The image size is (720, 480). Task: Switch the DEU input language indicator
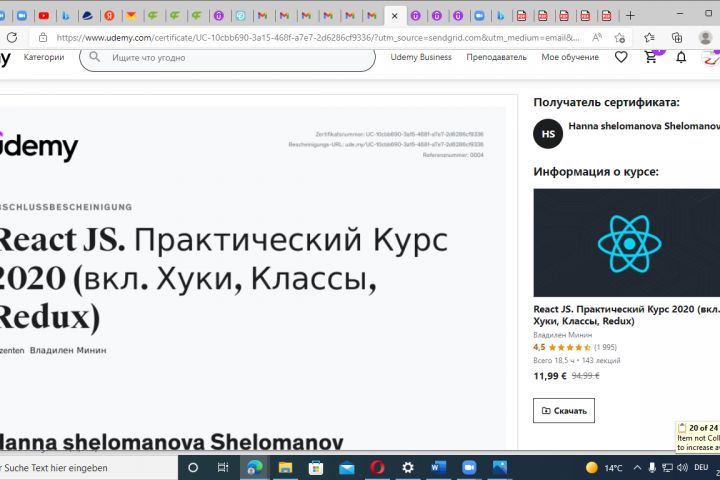pyautogui.click(x=701, y=468)
